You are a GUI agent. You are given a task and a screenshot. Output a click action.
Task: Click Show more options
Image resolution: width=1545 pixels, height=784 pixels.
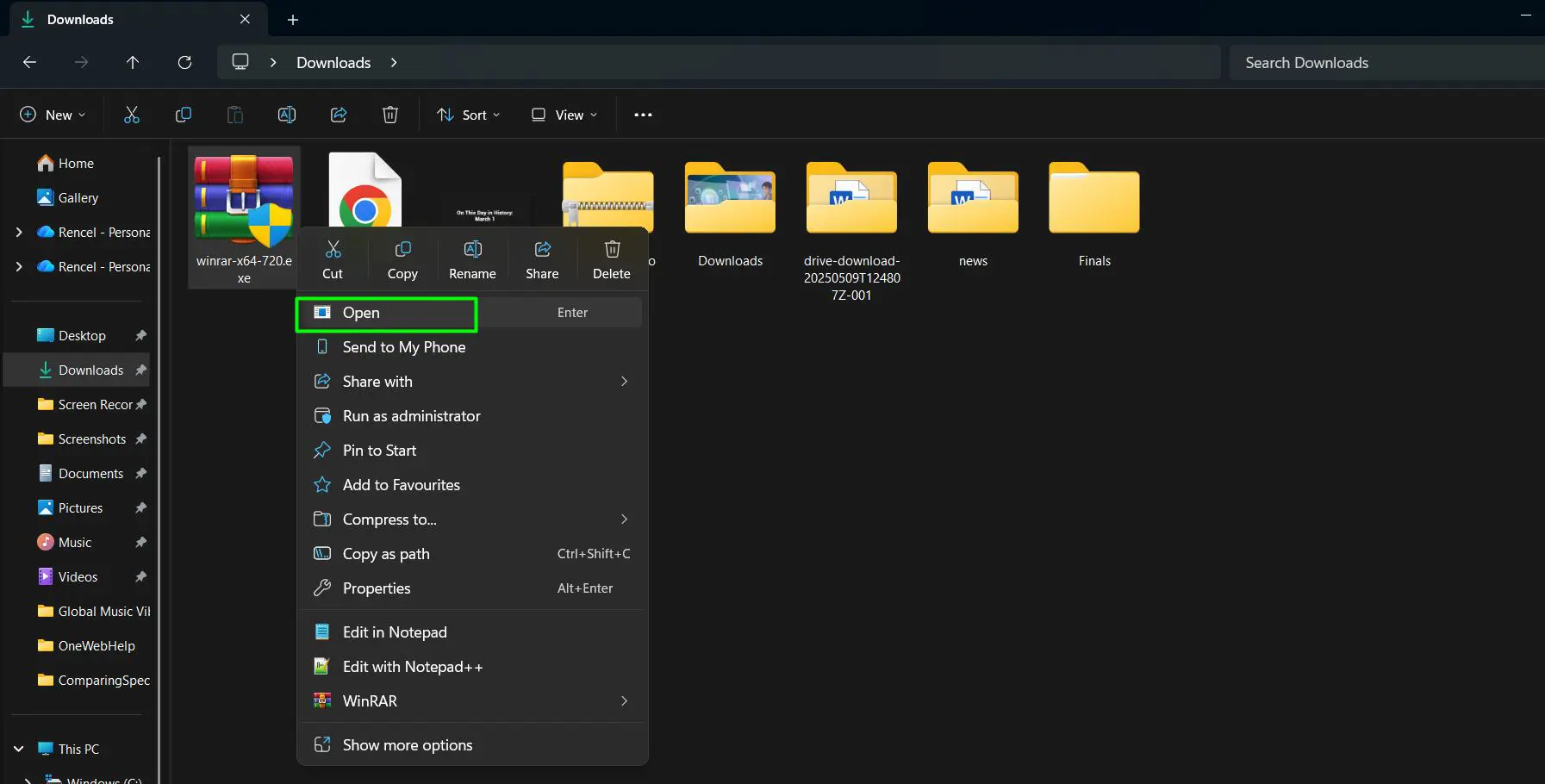click(407, 744)
